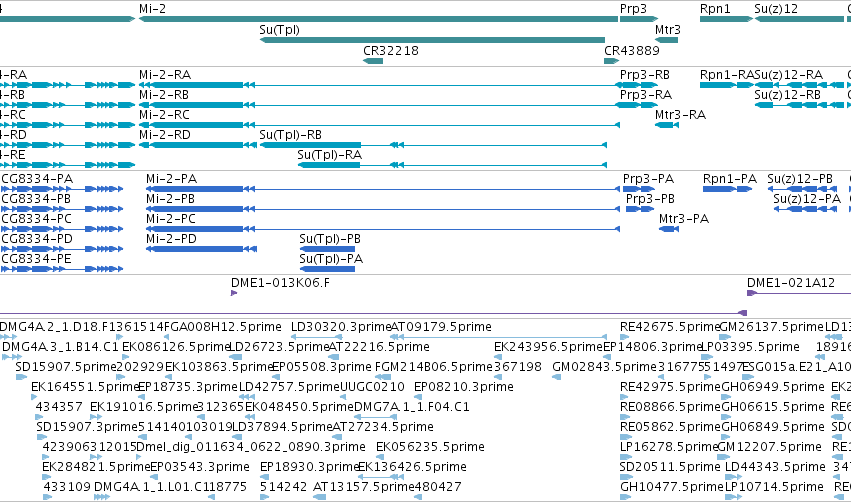Select EST AT09179.5prime

pyautogui.click(x=441, y=327)
